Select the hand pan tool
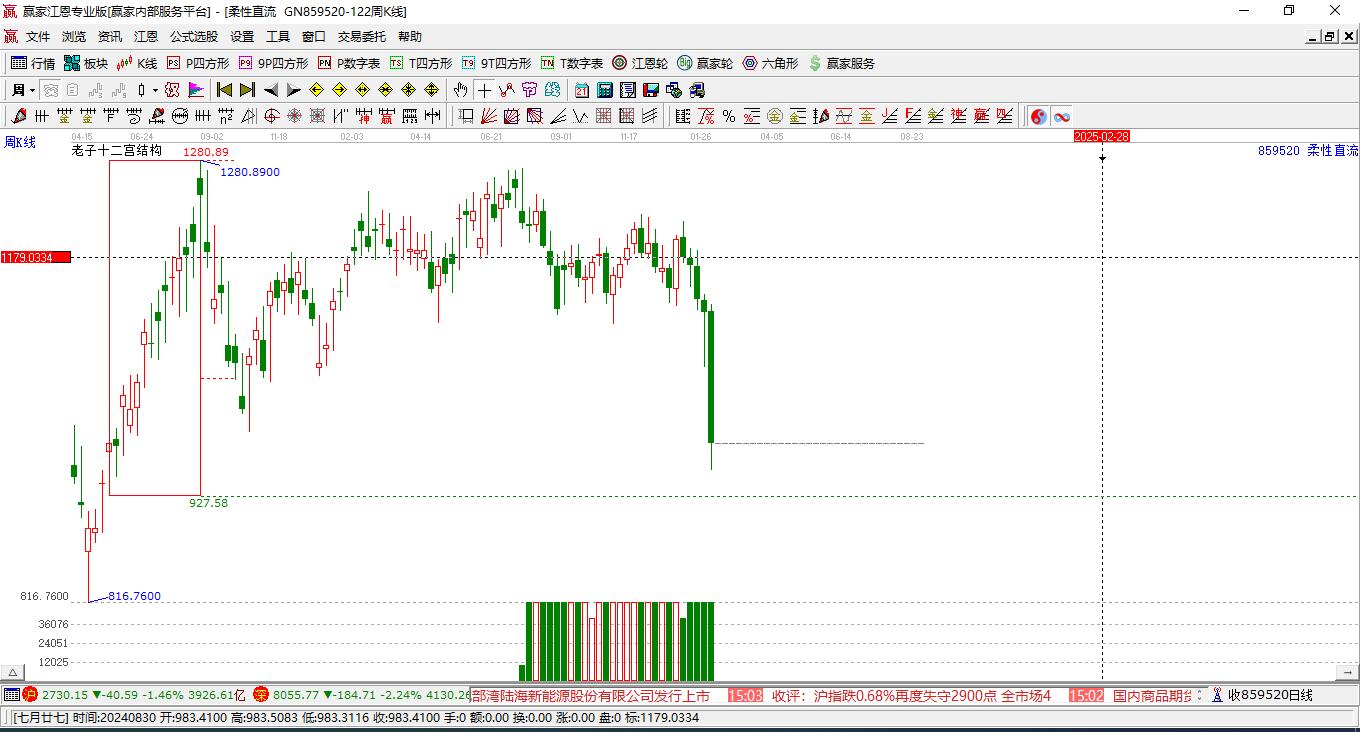Screen dimensions: 1360x732 [x=460, y=90]
